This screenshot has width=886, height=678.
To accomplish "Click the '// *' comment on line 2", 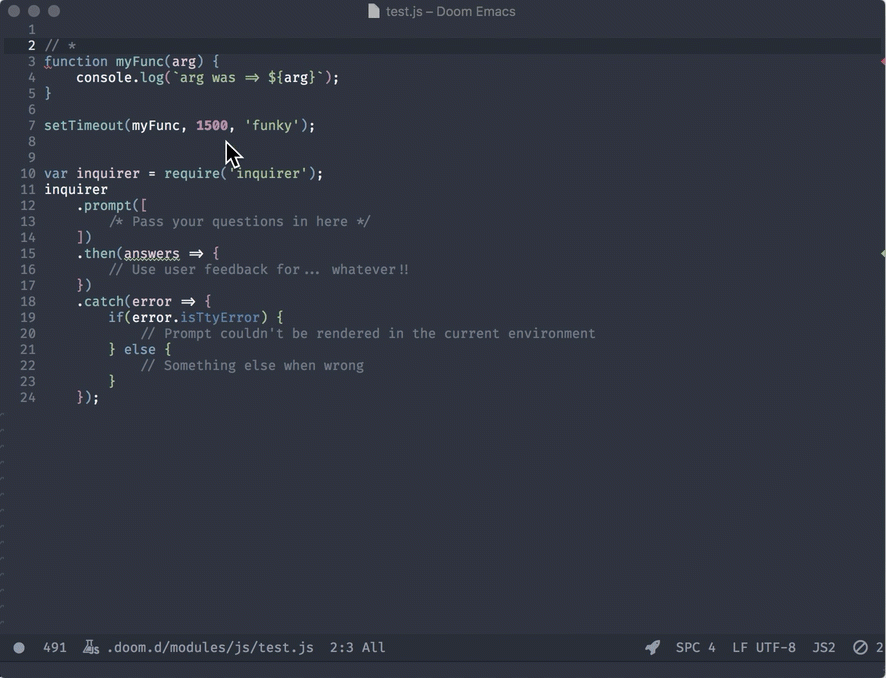I will point(60,46).
